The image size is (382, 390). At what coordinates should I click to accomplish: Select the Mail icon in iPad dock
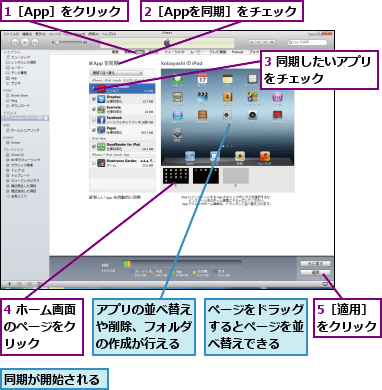click(x=215, y=156)
